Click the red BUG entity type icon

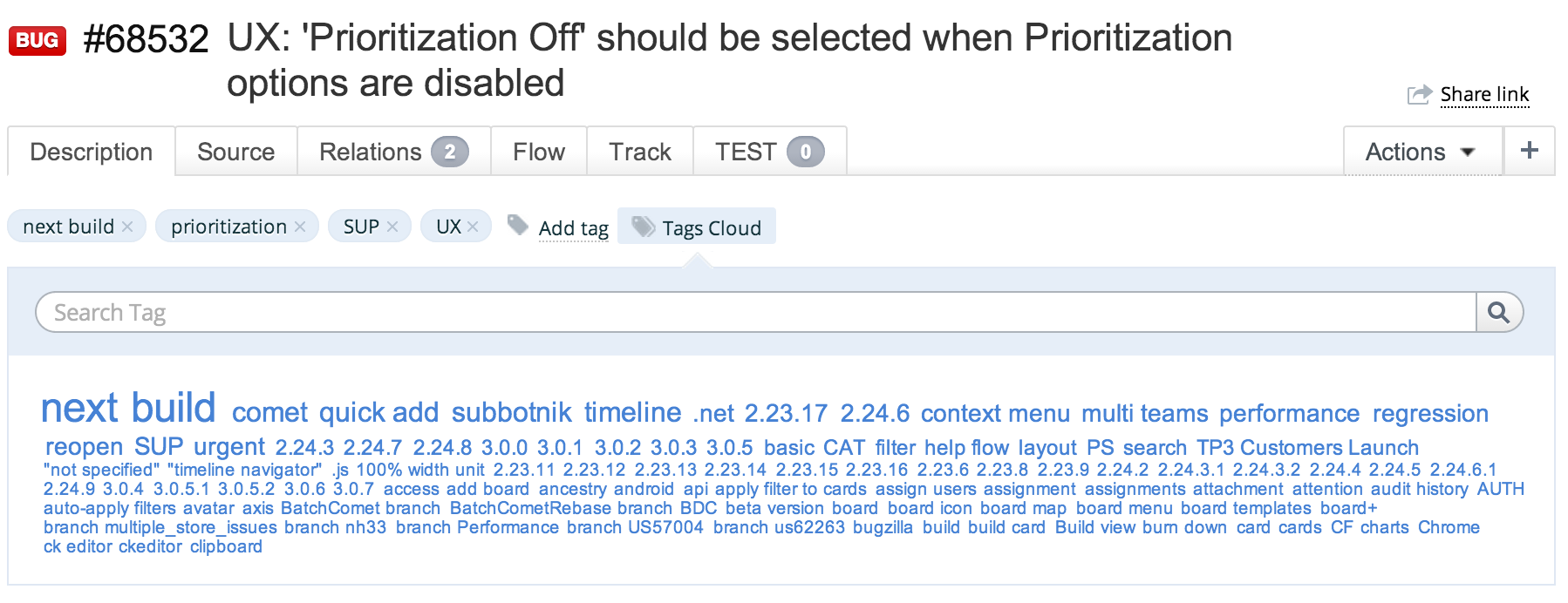point(37,40)
